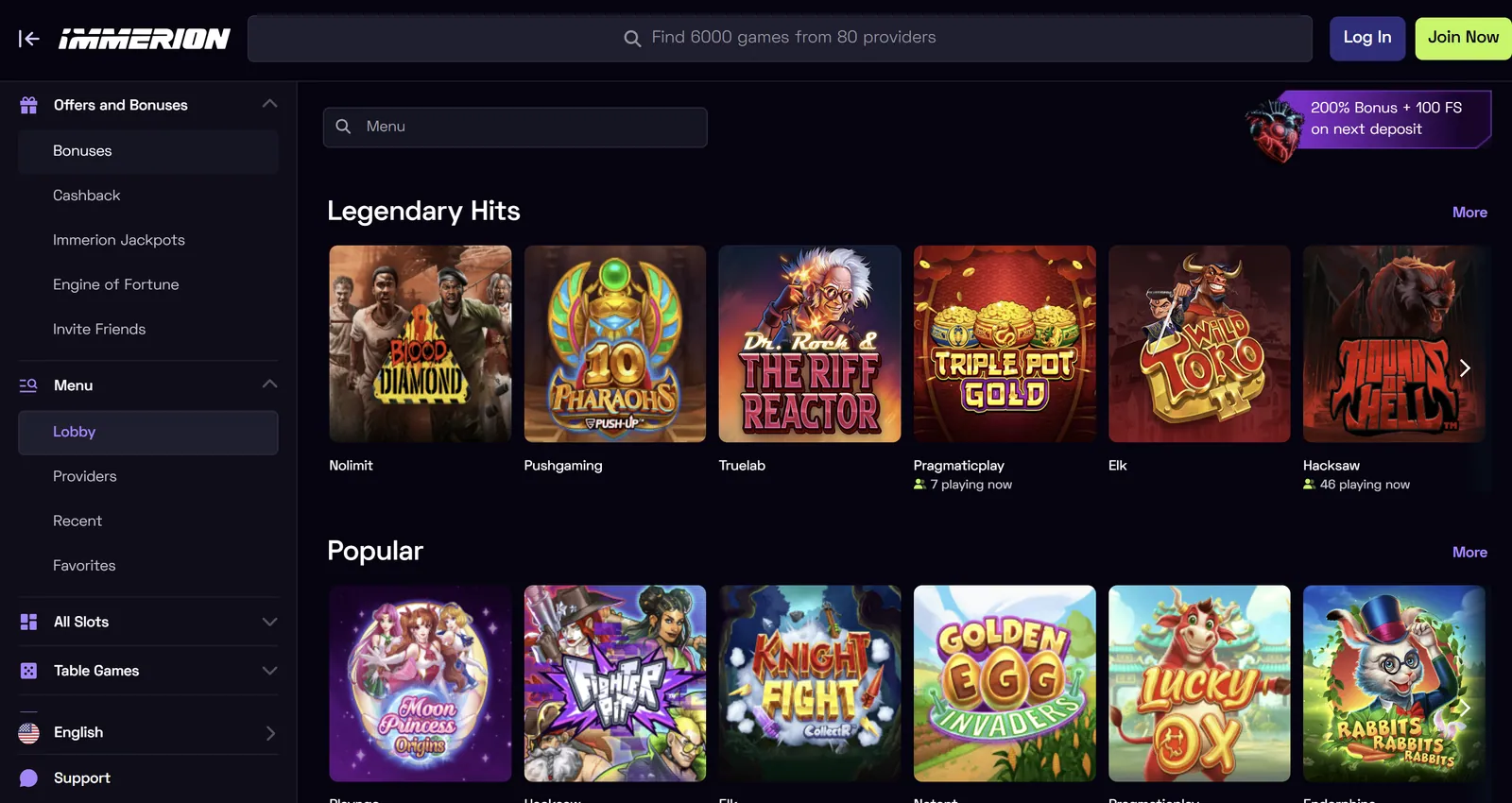Launch The Riff Reactor game
1512x803 pixels.
(810, 344)
